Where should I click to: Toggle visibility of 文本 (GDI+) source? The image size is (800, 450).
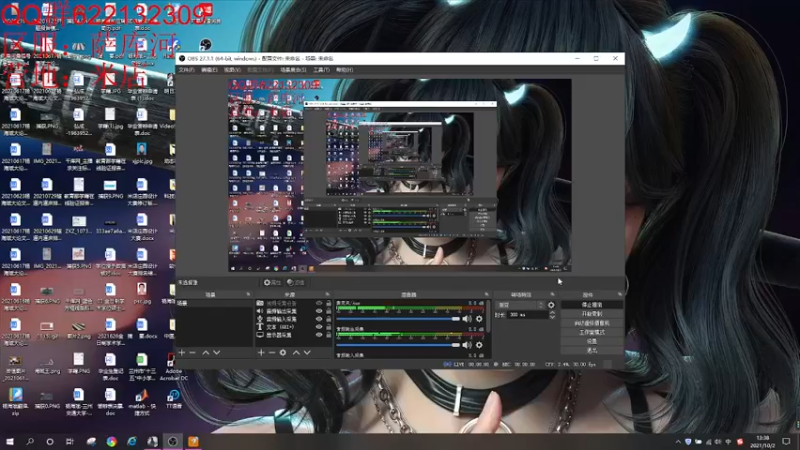(319, 327)
